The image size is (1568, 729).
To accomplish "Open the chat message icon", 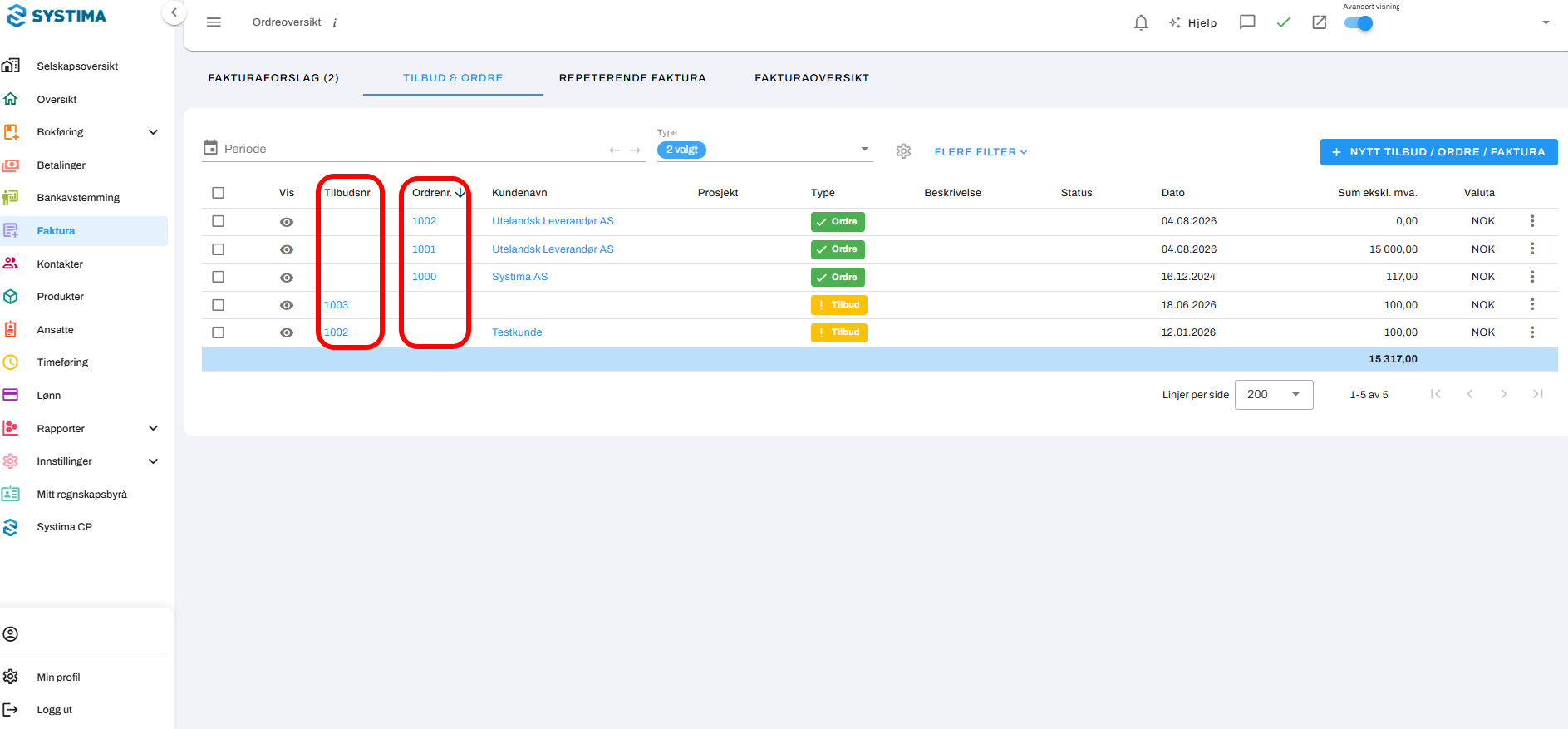I will [x=1247, y=22].
